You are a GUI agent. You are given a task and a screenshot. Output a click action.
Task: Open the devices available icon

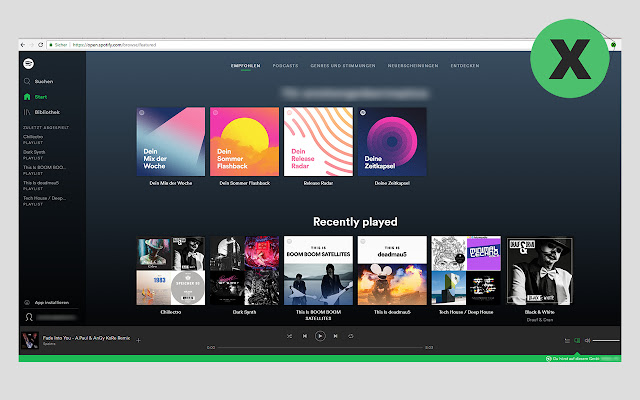pos(577,340)
